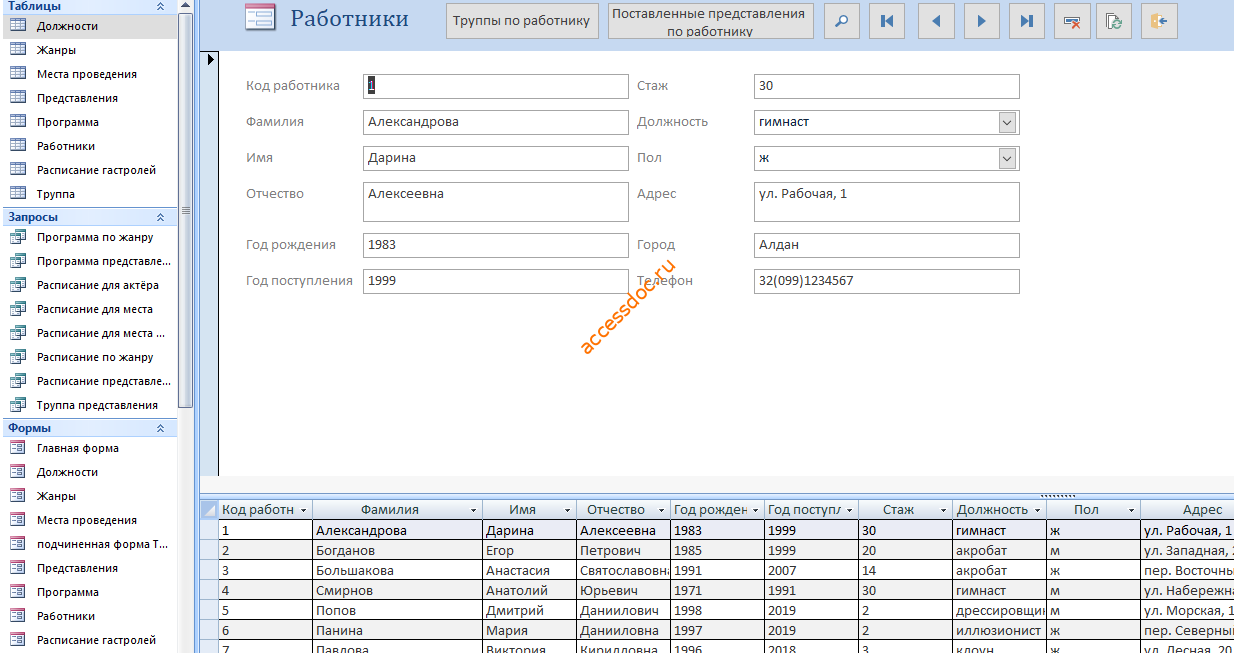The width and height of the screenshot is (1234, 653).
Task: Open the Жанры form in Формы group
Action: pyautogui.click(x=89, y=496)
